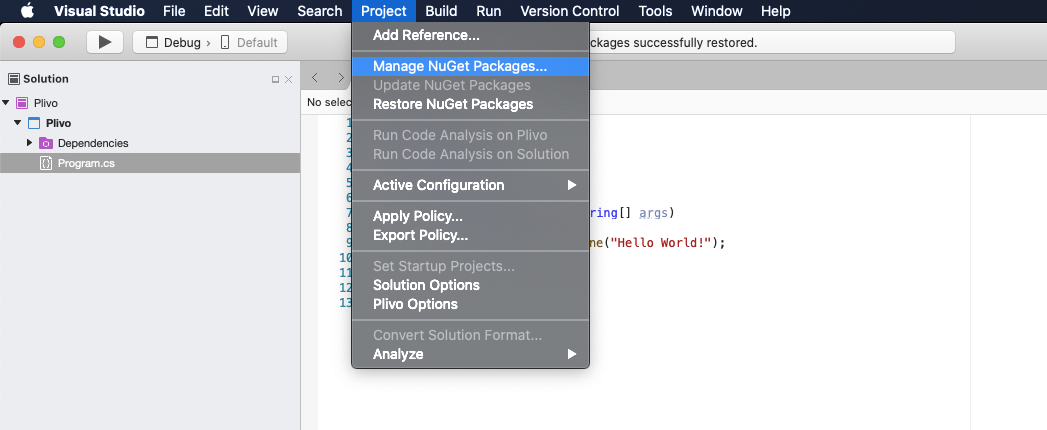The height and width of the screenshot is (430, 1047).
Task: Choose Restore NuGet Packages
Action: pyautogui.click(x=471, y=104)
